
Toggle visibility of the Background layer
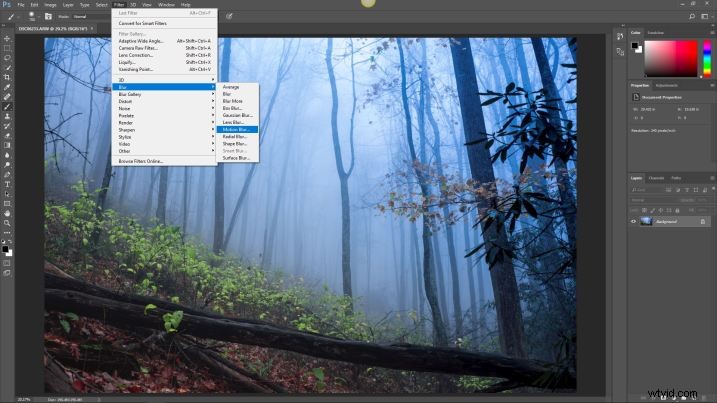click(633, 222)
